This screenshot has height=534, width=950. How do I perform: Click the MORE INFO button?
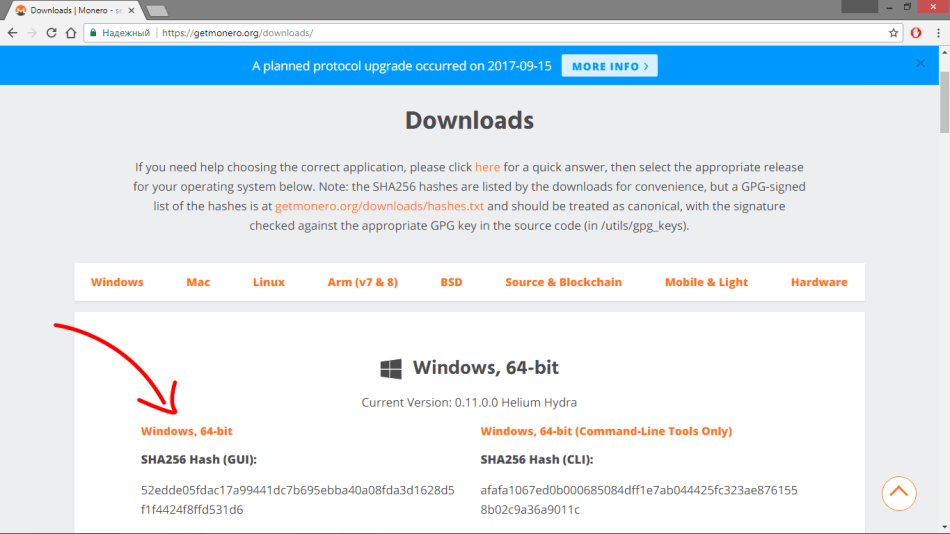click(x=610, y=65)
